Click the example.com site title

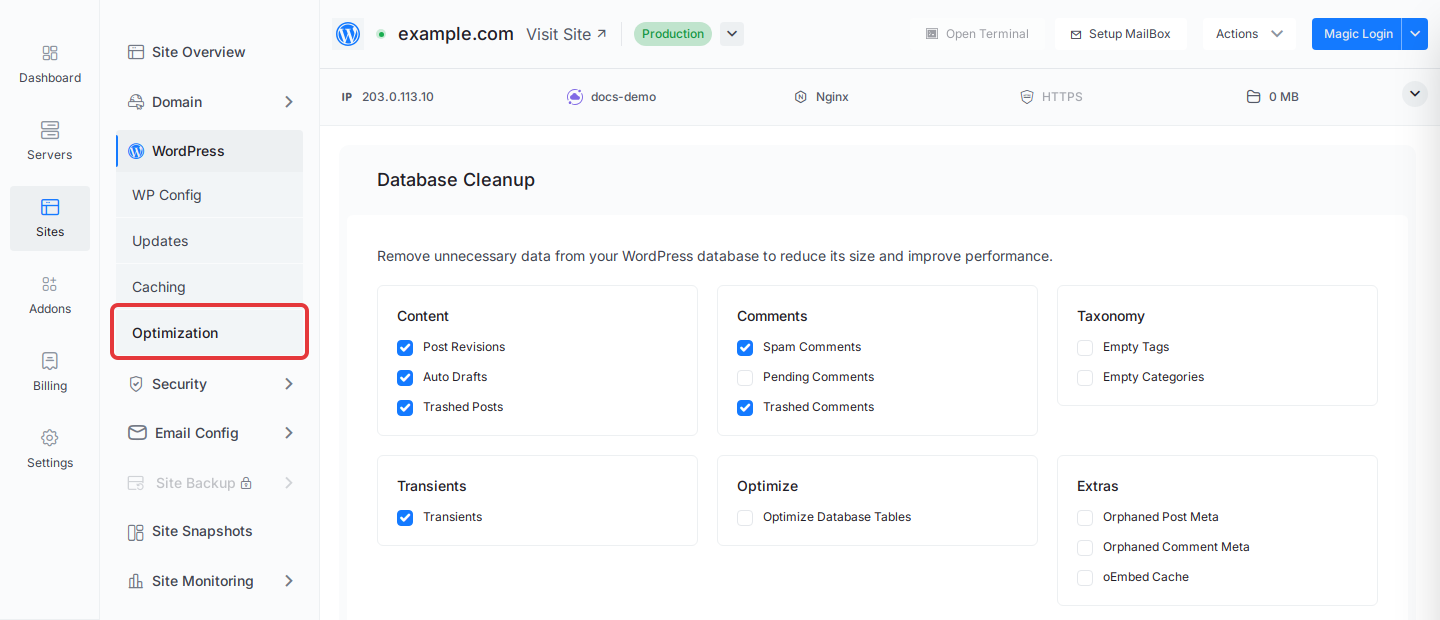tap(456, 34)
